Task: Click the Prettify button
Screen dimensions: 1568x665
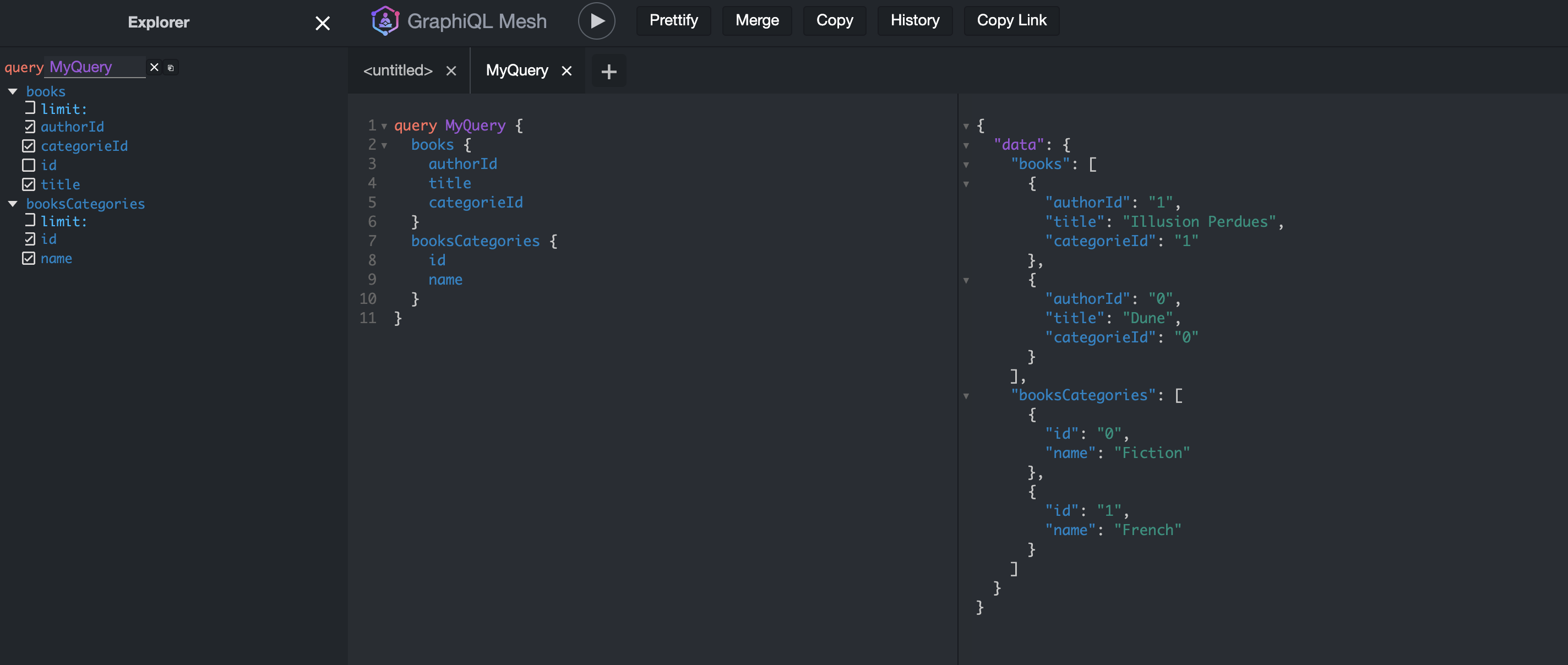Action: [673, 20]
